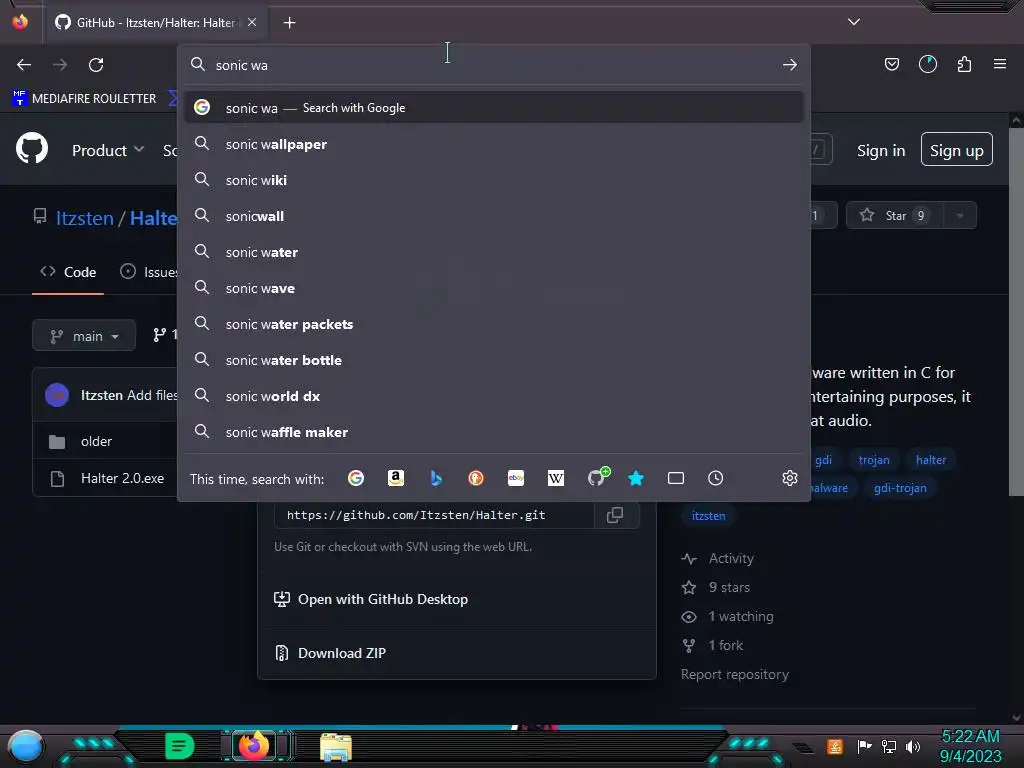Search this time with Bing icon
This screenshot has width=1024, height=768.
pos(436,478)
